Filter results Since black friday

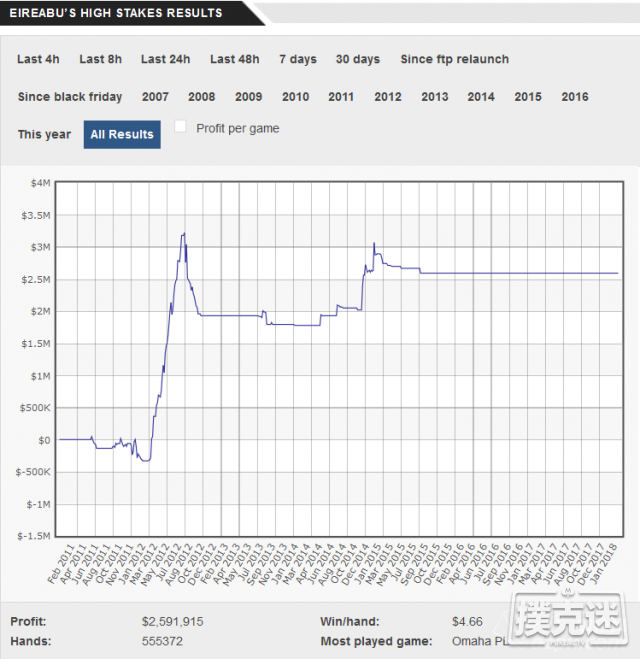tap(70, 97)
